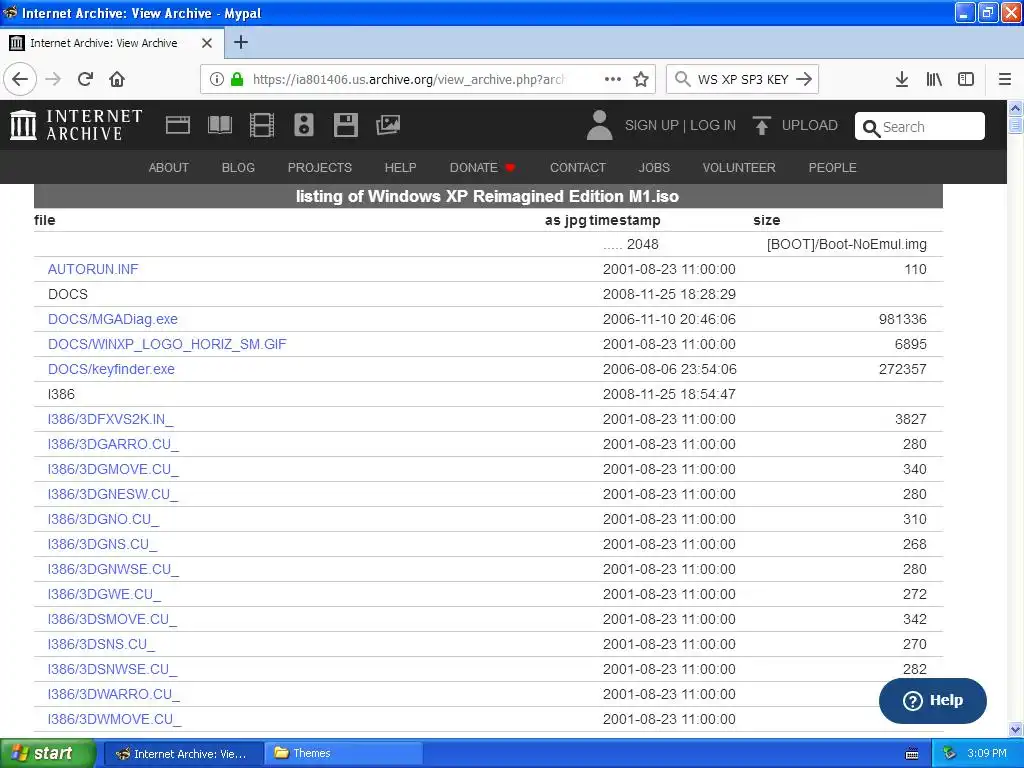Click the upload arrow icon
1024x768 pixels.
click(761, 125)
